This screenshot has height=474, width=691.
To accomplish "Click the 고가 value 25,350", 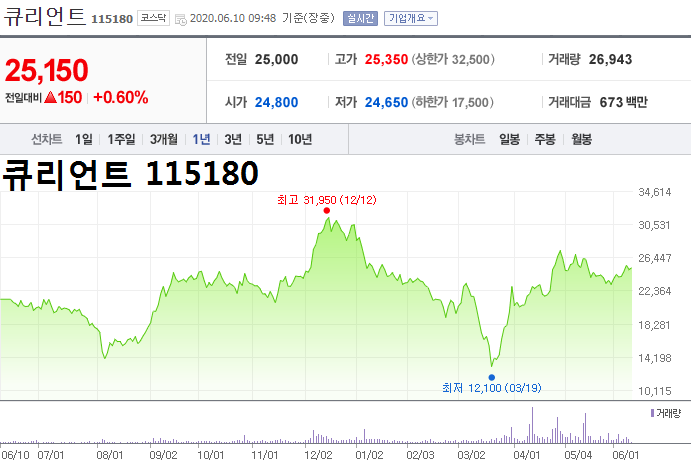I will [386, 59].
